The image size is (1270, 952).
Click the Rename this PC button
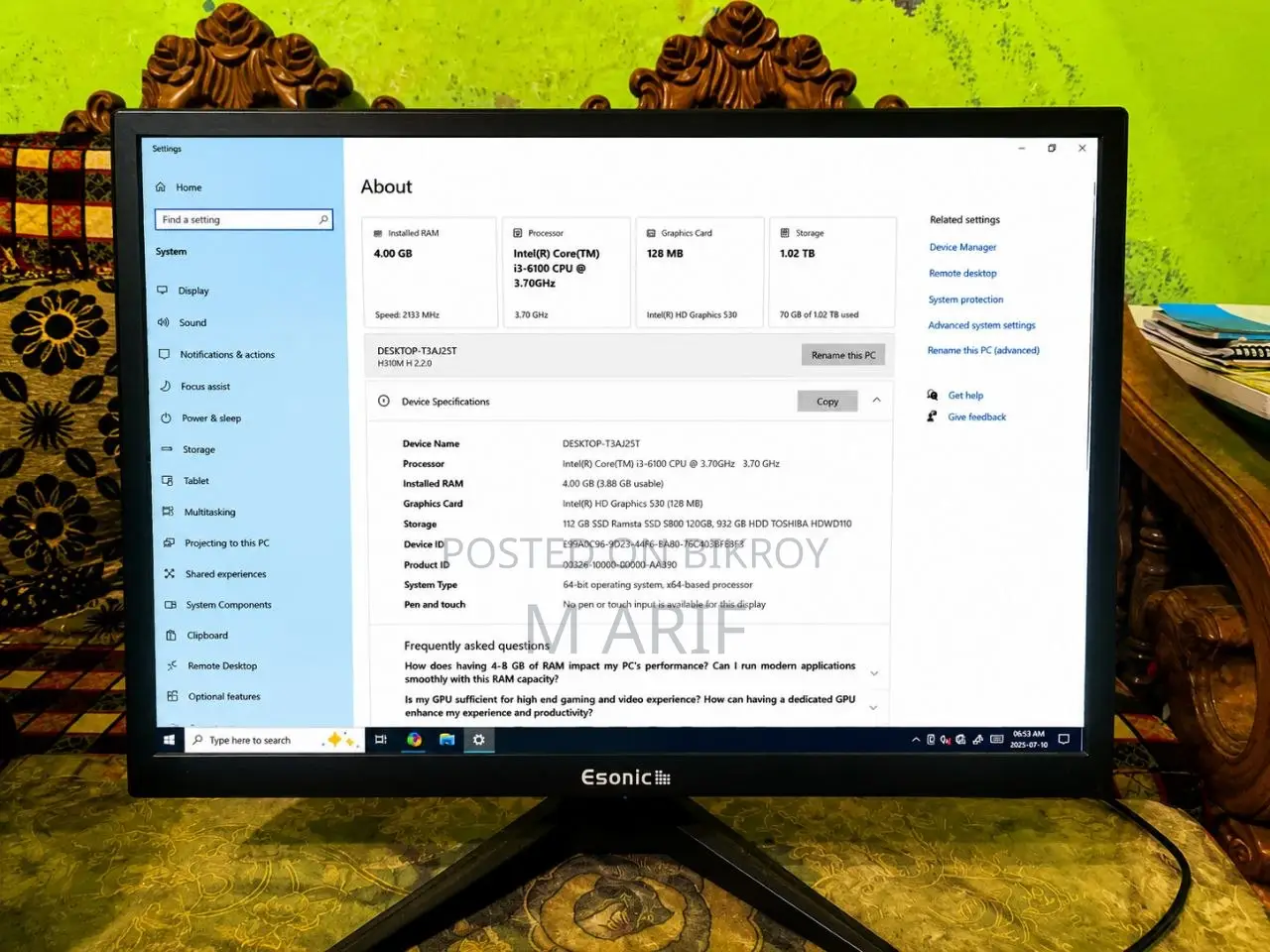843,355
